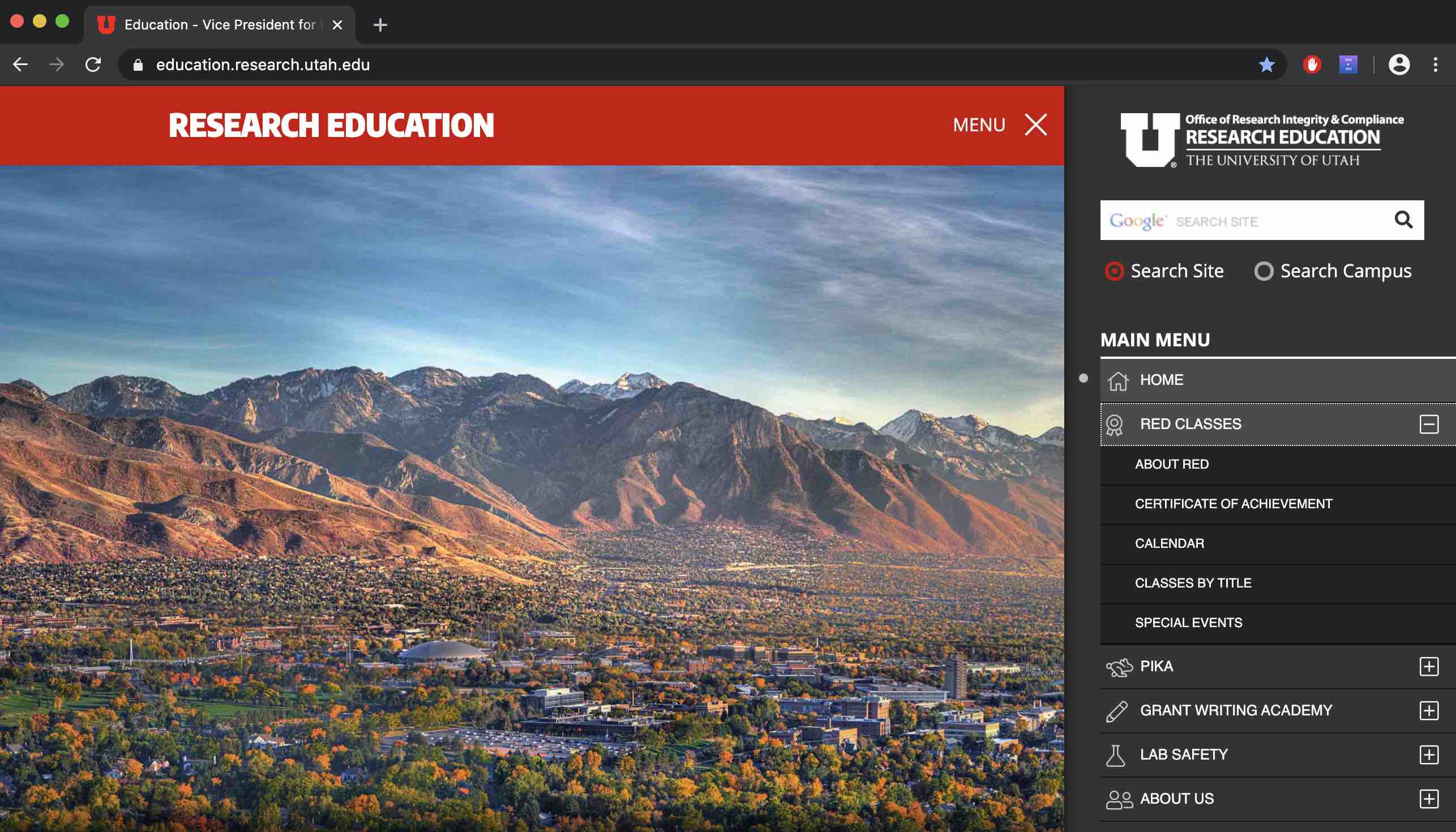This screenshot has height=832, width=1456.
Task: Open the CALENDAR submenu item
Action: [x=1169, y=543]
